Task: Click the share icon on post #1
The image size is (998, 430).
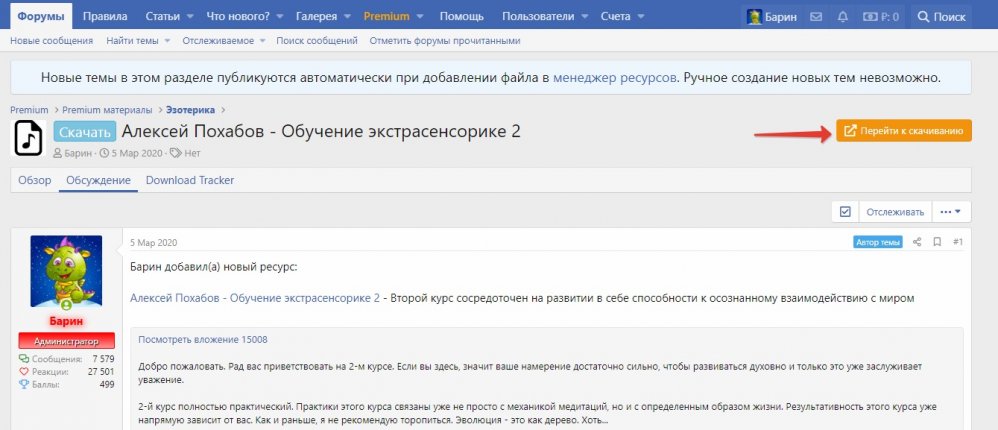Action: coord(917,242)
